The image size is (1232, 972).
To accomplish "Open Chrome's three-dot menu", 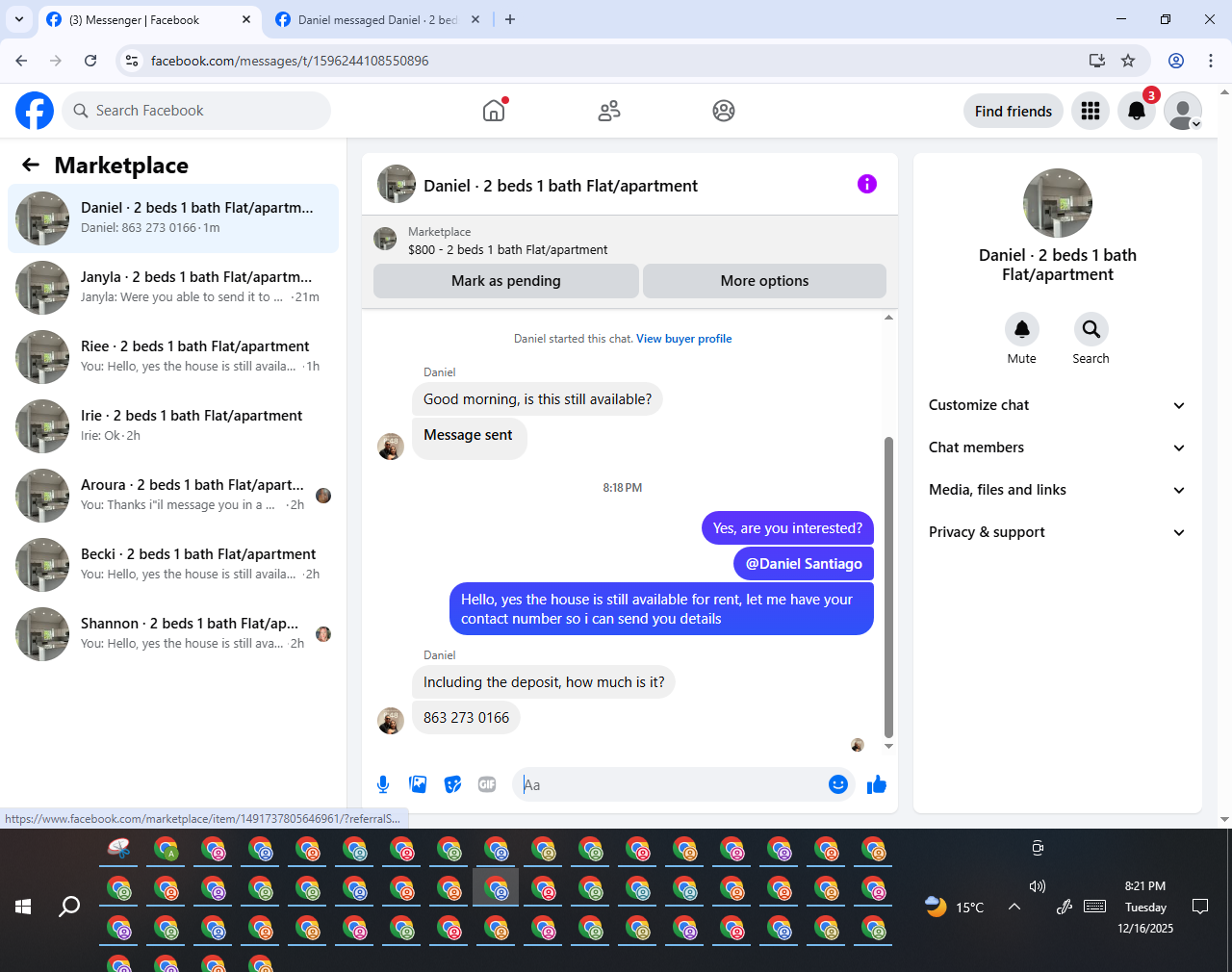I will (x=1211, y=61).
